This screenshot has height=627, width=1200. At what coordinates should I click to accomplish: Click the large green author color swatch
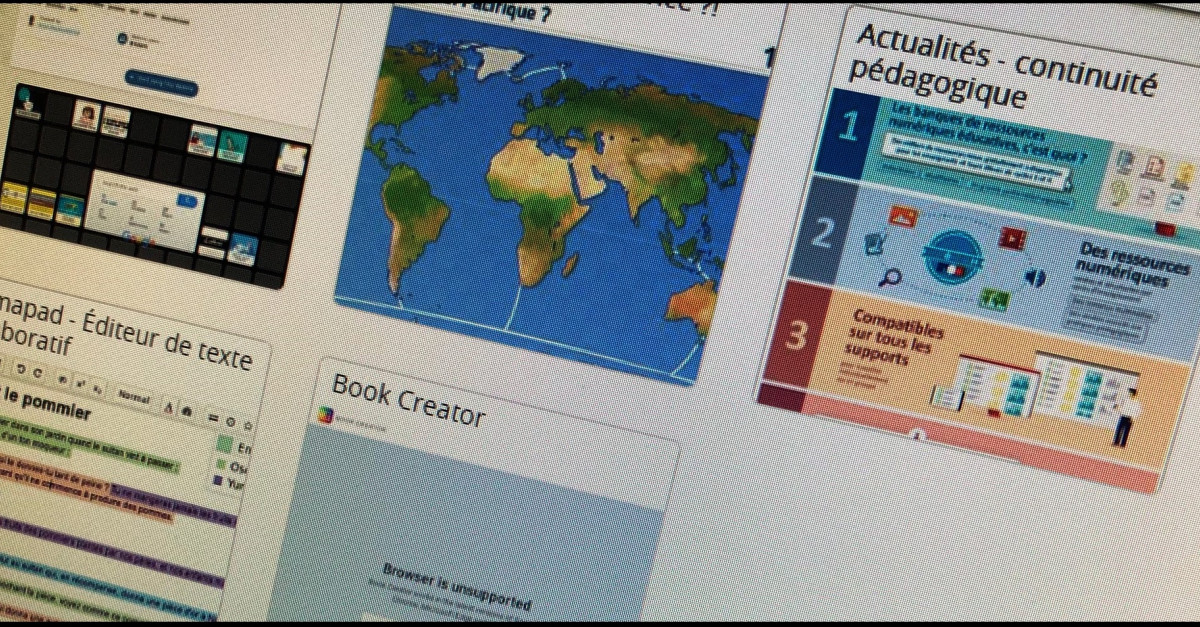pyautogui.click(x=226, y=443)
